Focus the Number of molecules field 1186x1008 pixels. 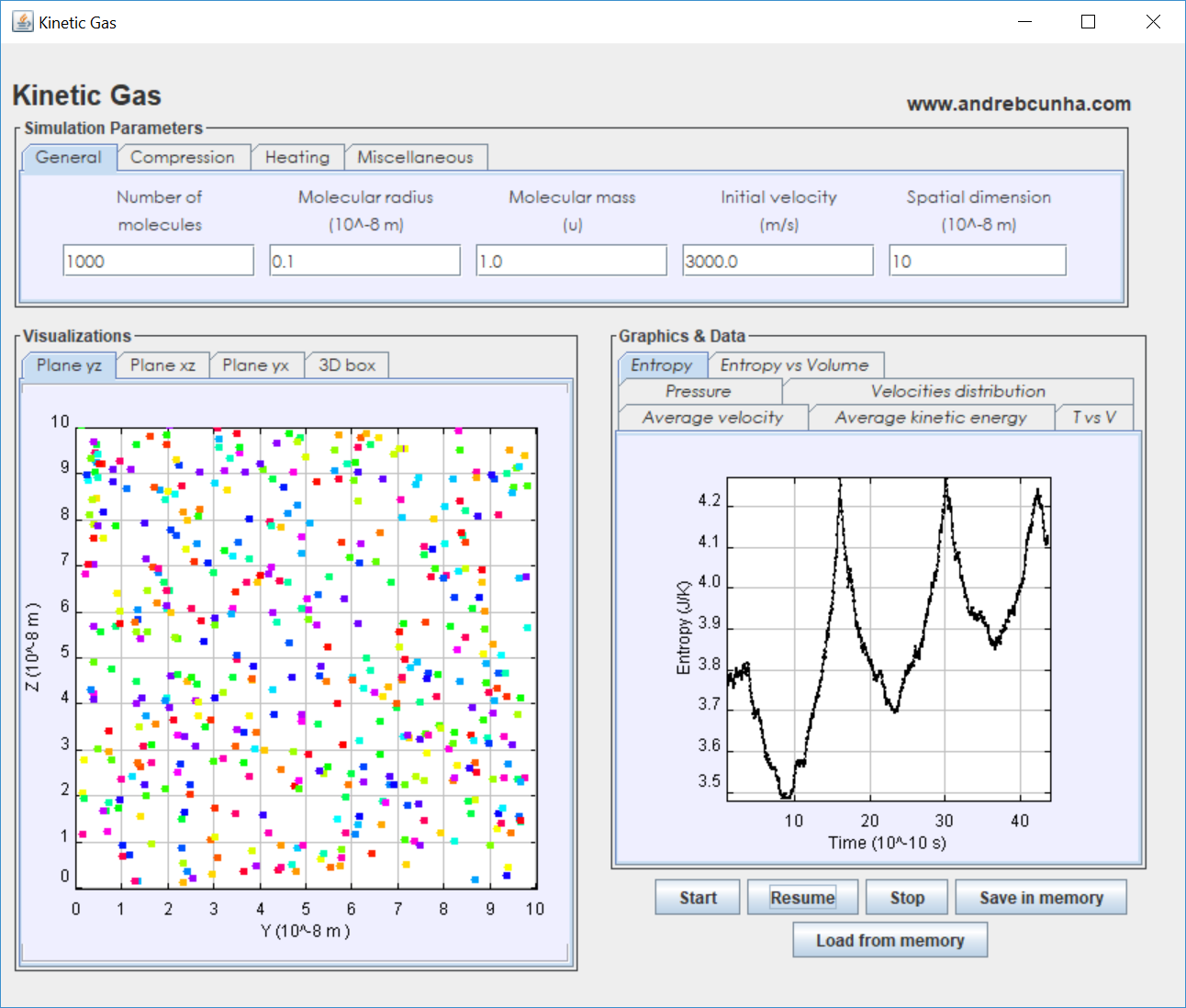coord(158,261)
